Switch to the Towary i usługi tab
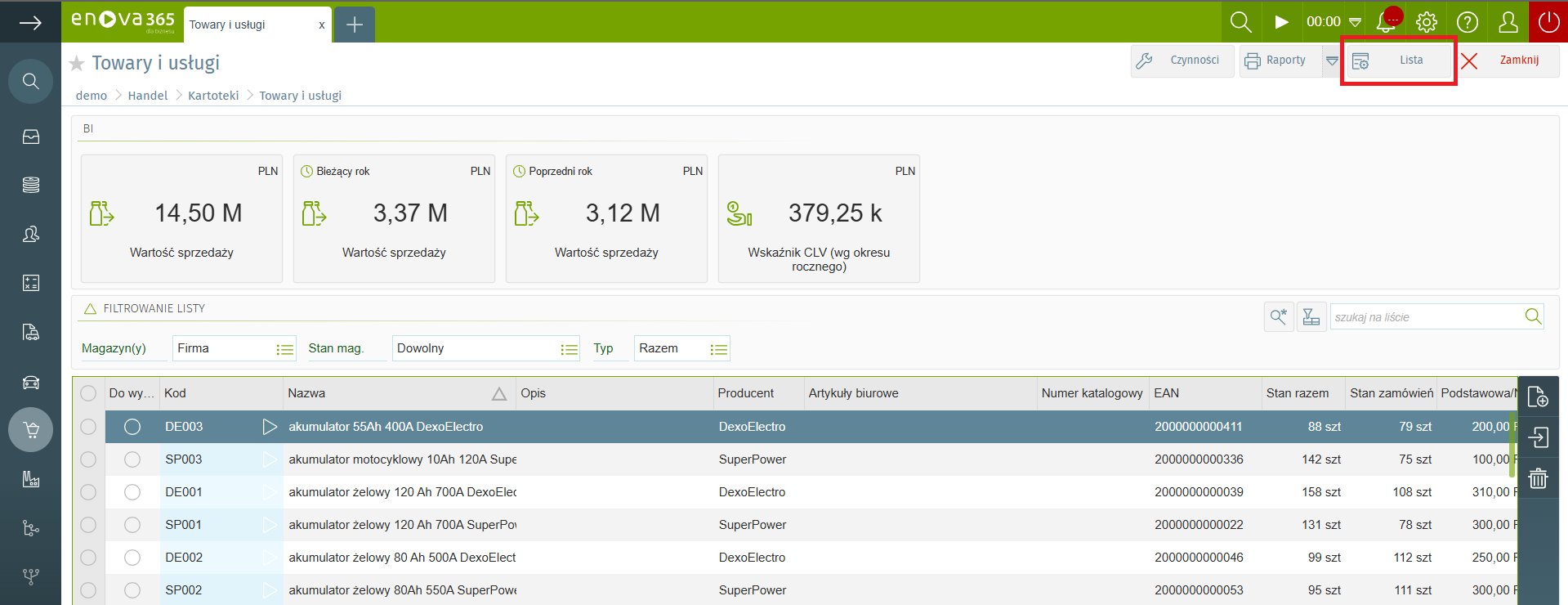The image size is (1568, 605). point(245,25)
